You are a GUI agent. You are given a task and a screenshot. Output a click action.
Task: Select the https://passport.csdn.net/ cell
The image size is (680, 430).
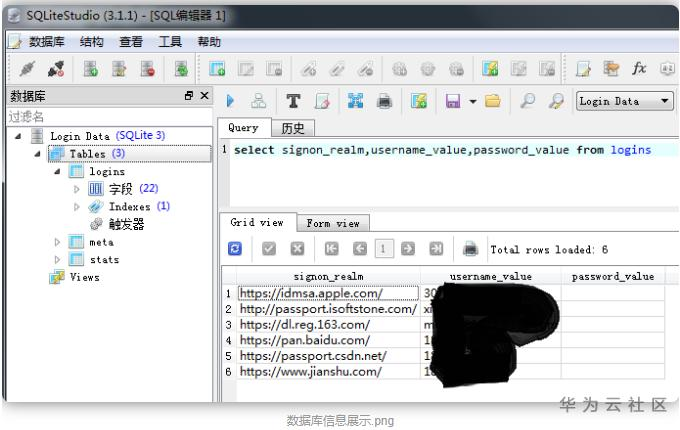328,356
